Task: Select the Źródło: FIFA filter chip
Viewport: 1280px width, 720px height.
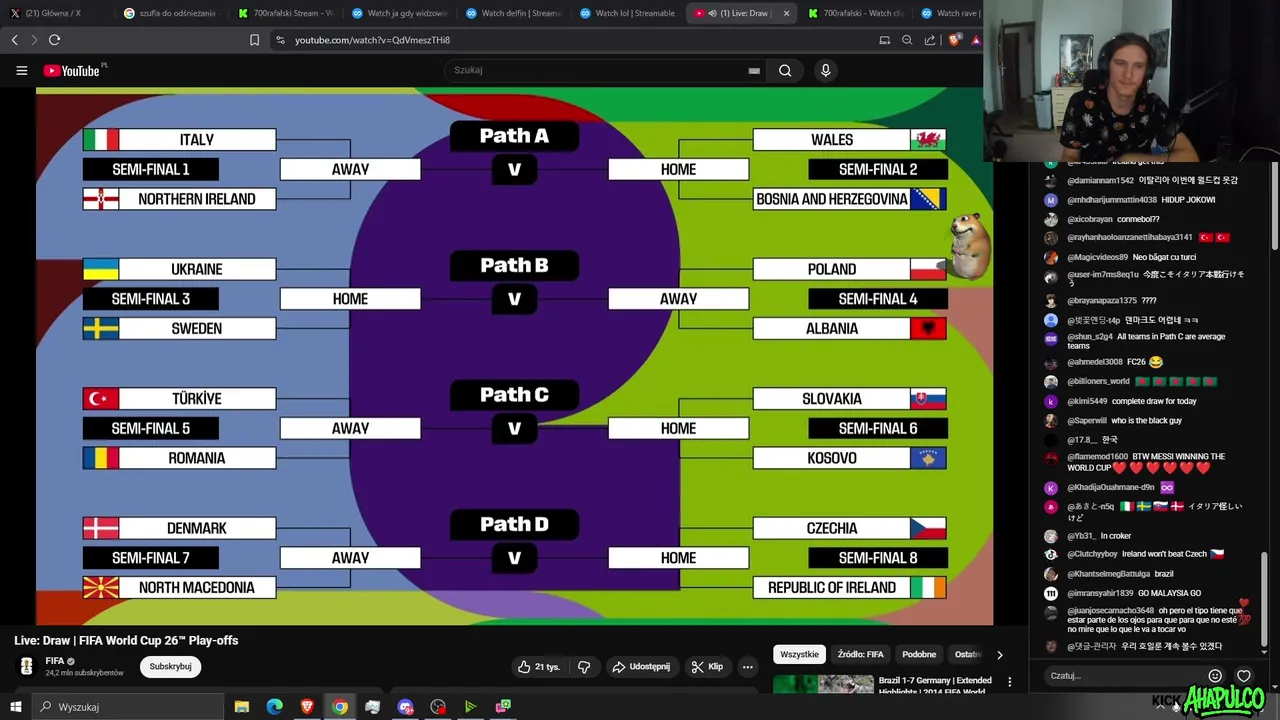Action: [x=860, y=654]
